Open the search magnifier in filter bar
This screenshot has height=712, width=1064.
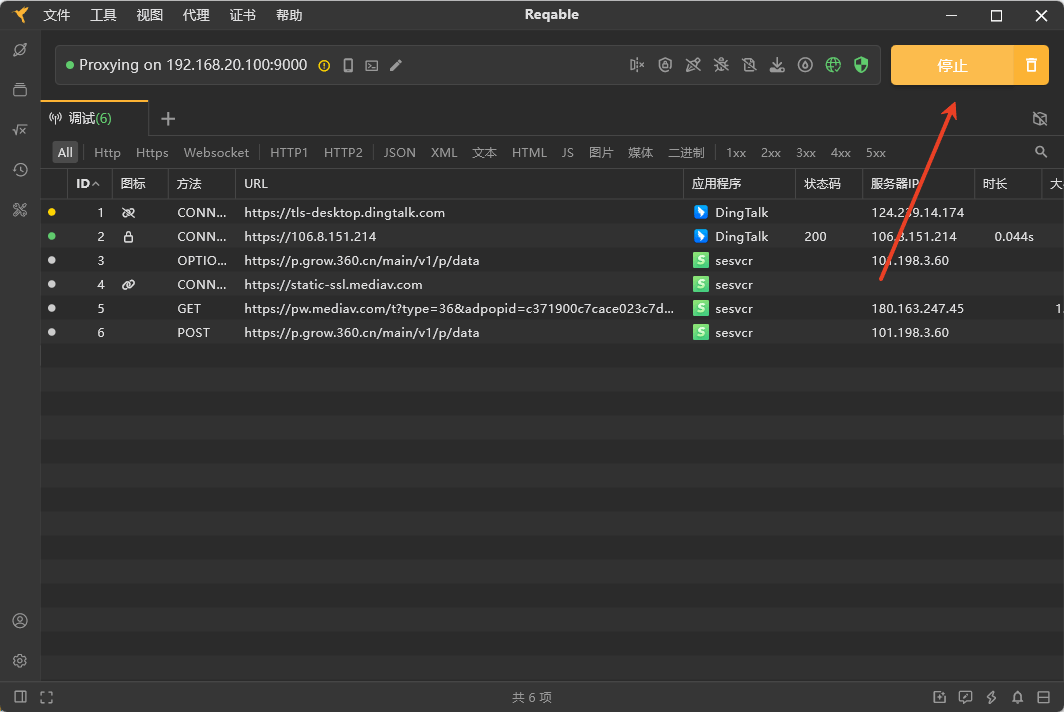pyautogui.click(x=1041, y=152)
